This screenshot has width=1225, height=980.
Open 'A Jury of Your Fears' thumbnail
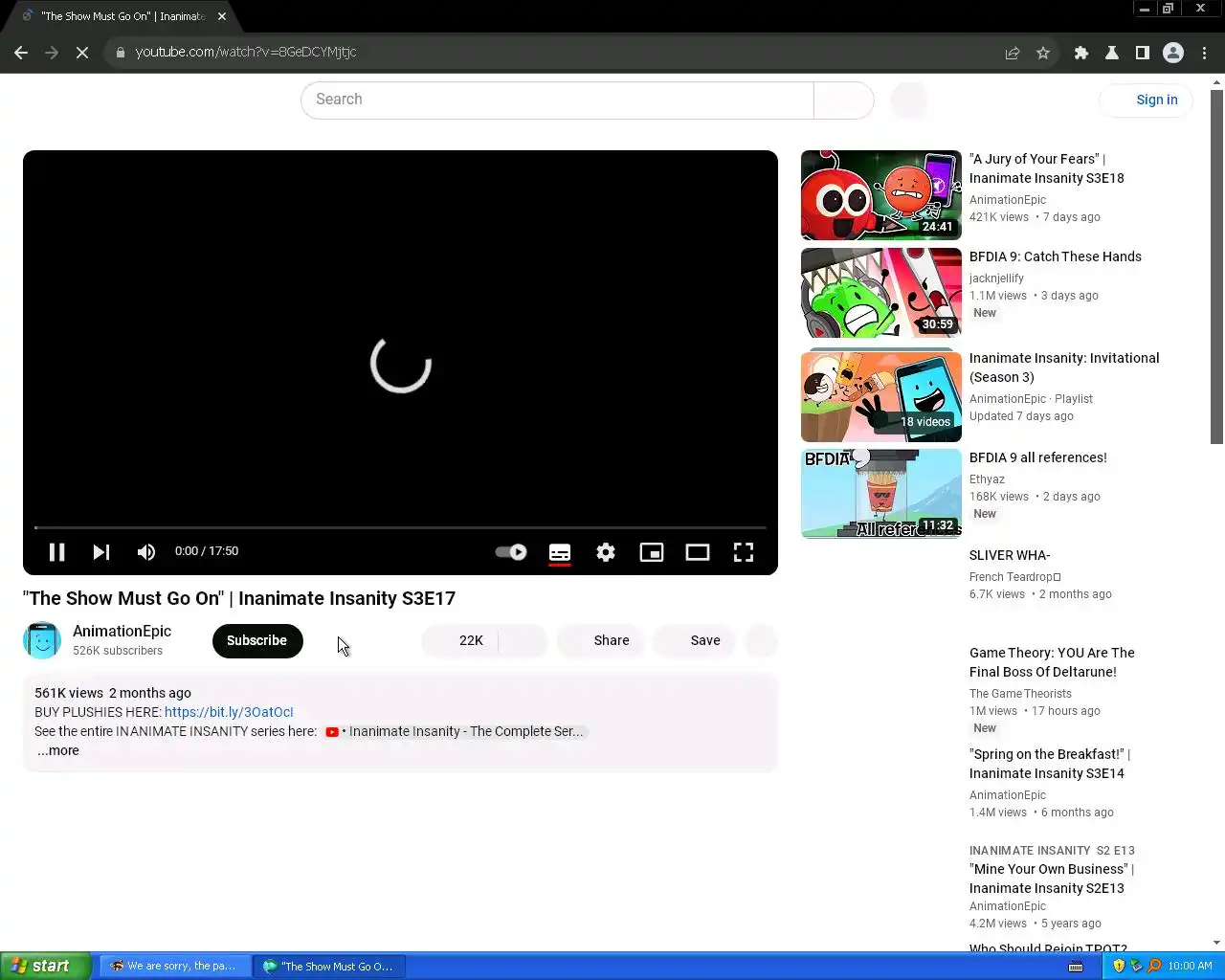click(881, 195)
